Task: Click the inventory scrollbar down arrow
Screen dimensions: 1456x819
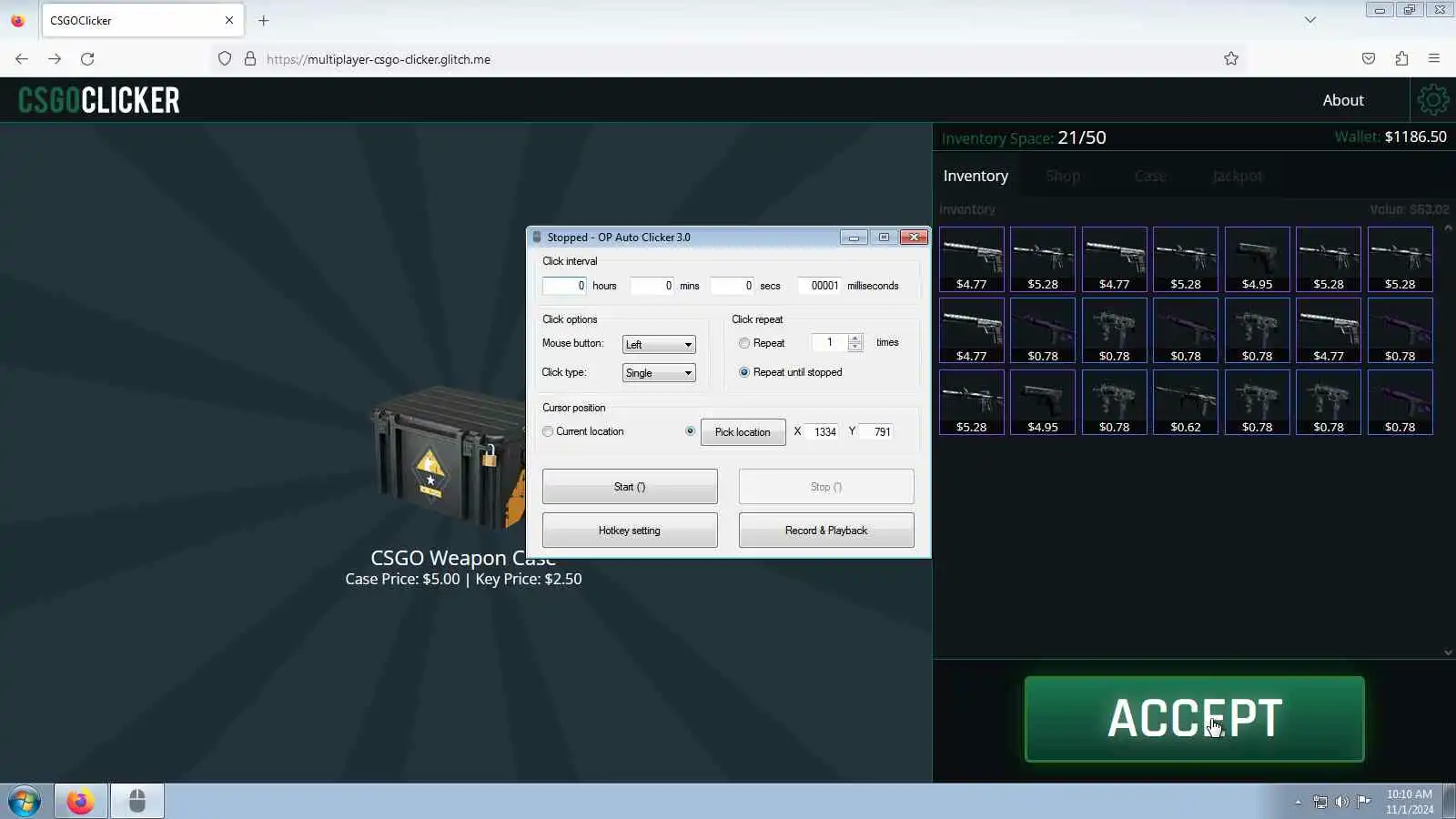Action: point(1449,652)
